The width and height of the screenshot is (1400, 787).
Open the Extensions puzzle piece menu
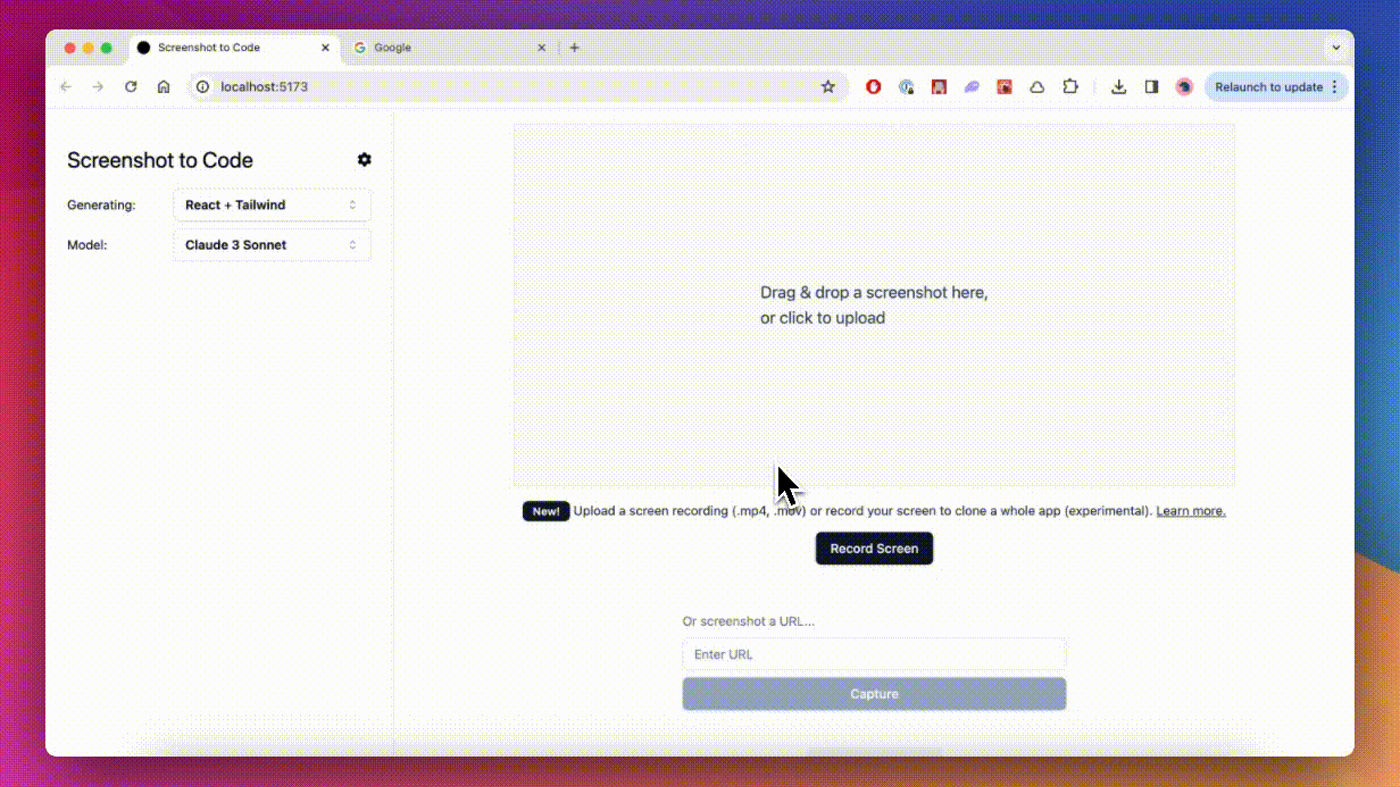[x=1070, y=87]
